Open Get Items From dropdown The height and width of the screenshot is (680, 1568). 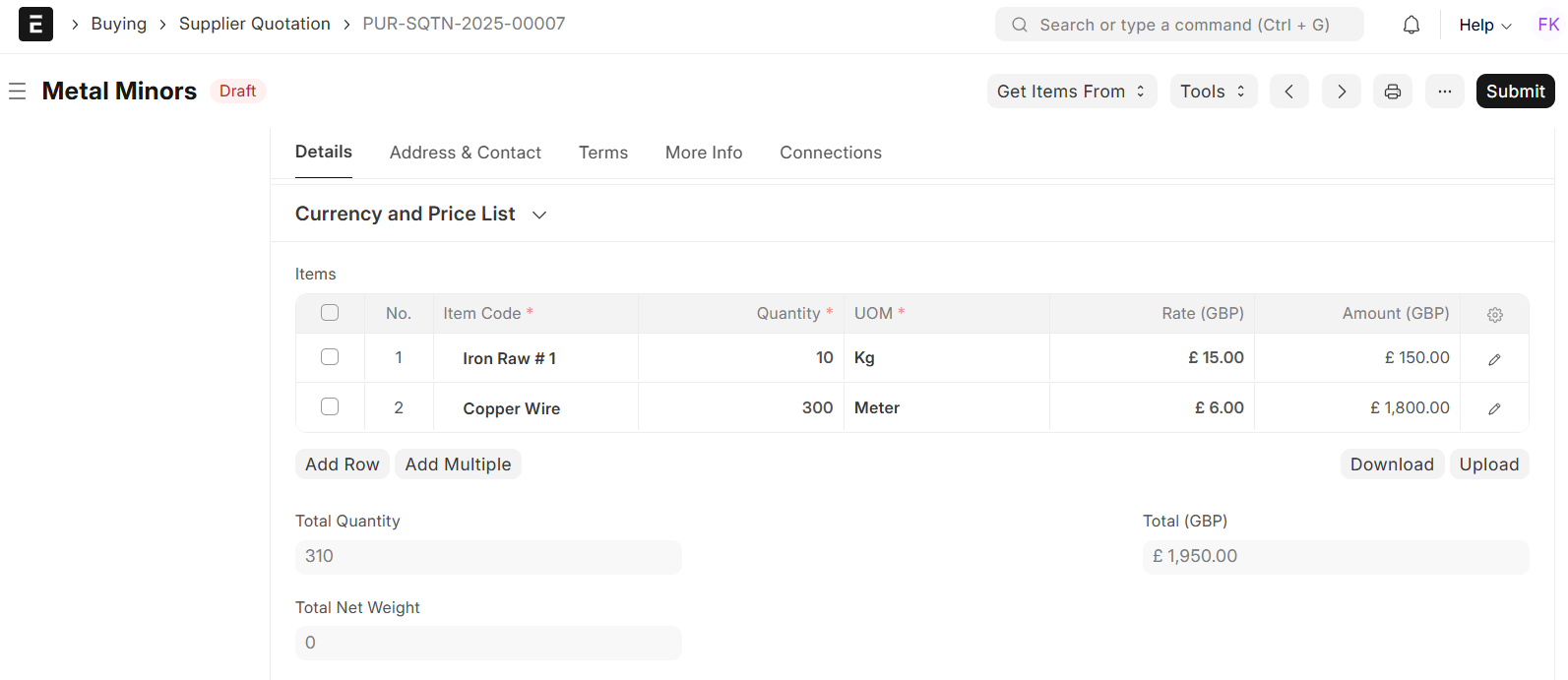pos(1071,92)
